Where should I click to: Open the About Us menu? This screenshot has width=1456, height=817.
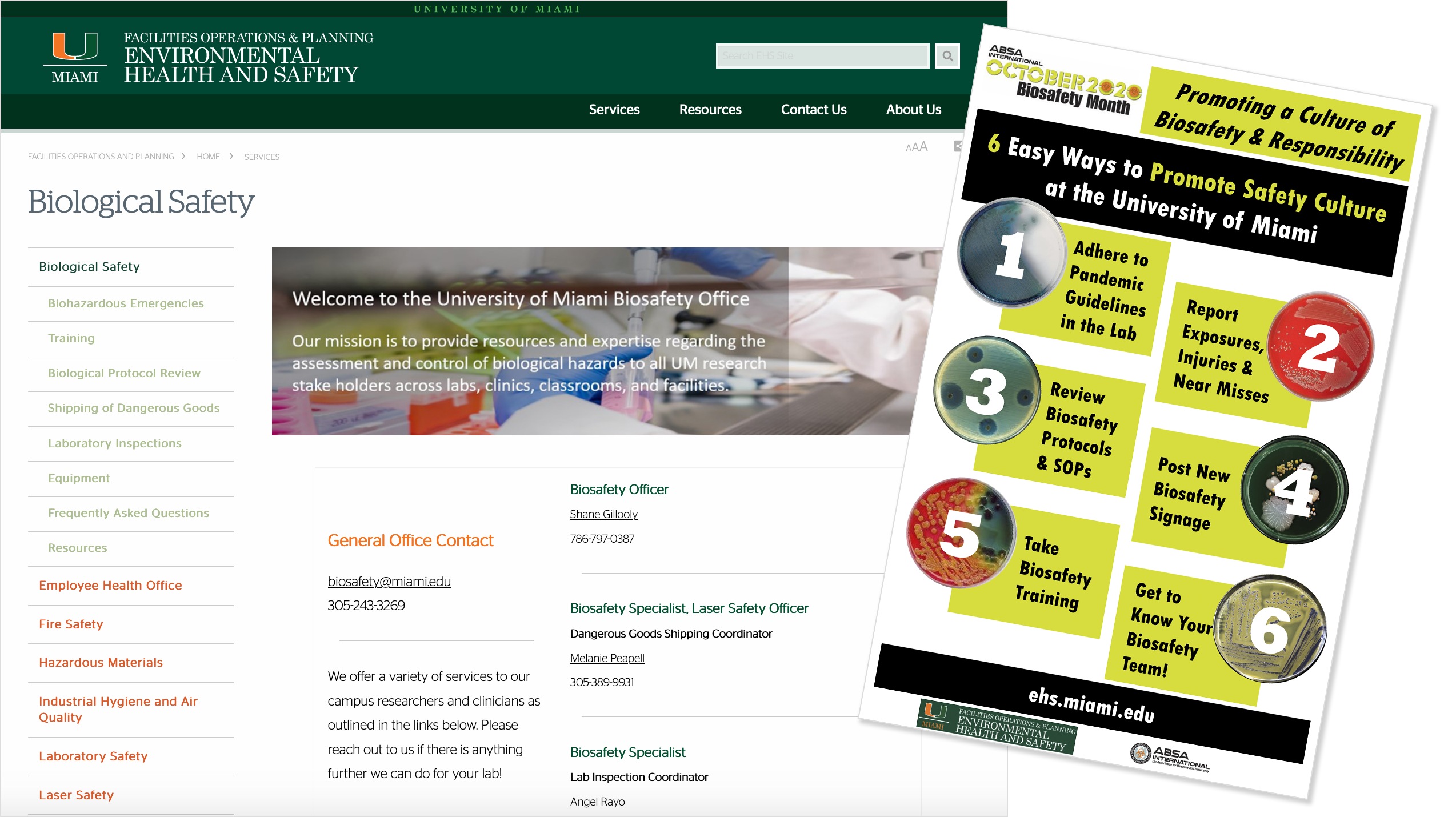(914, 110)
